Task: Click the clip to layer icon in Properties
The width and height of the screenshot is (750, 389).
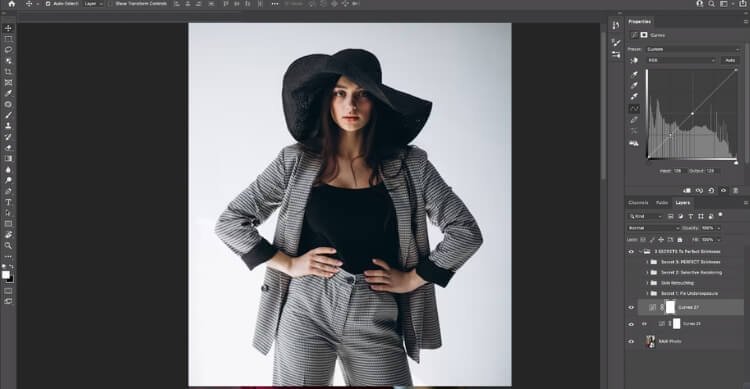Action: pyautogui.click(x=687, y=190)
